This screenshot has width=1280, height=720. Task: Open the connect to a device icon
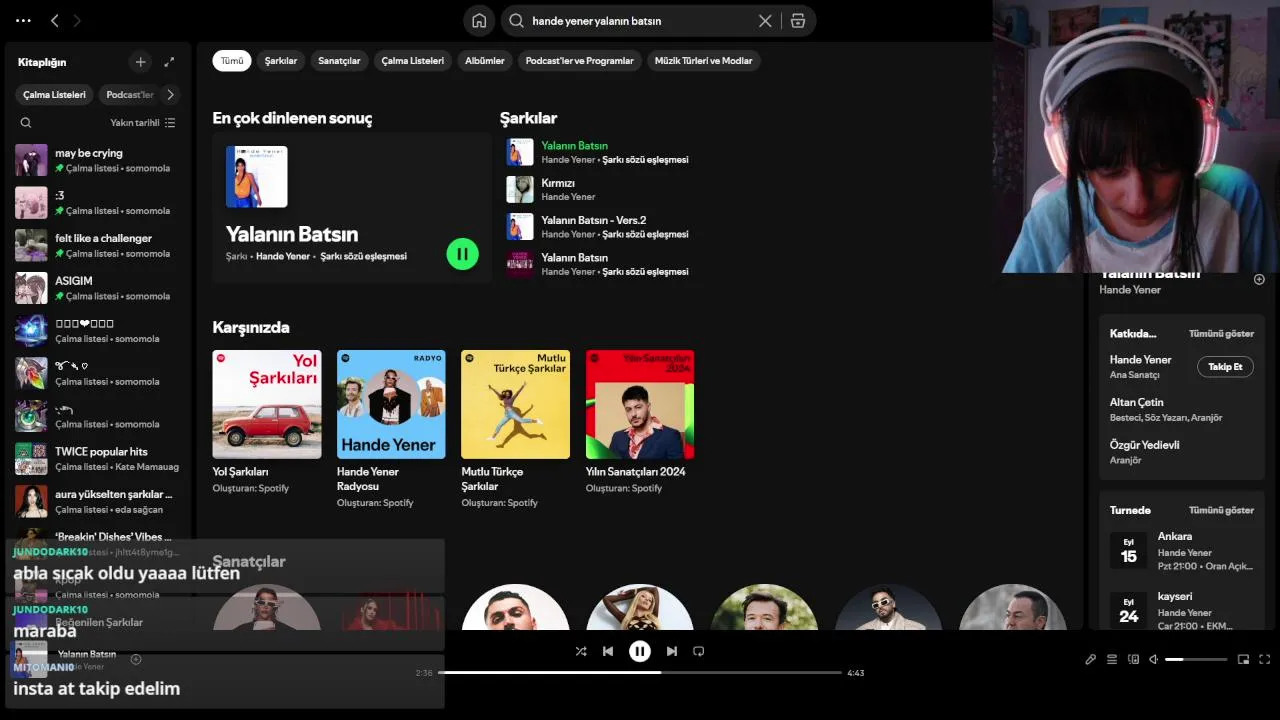point(1133,659)
